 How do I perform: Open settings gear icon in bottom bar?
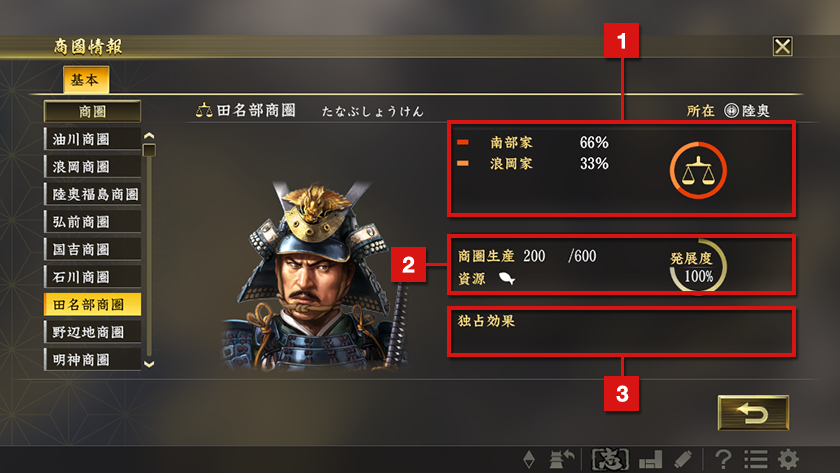coord(788,459)
